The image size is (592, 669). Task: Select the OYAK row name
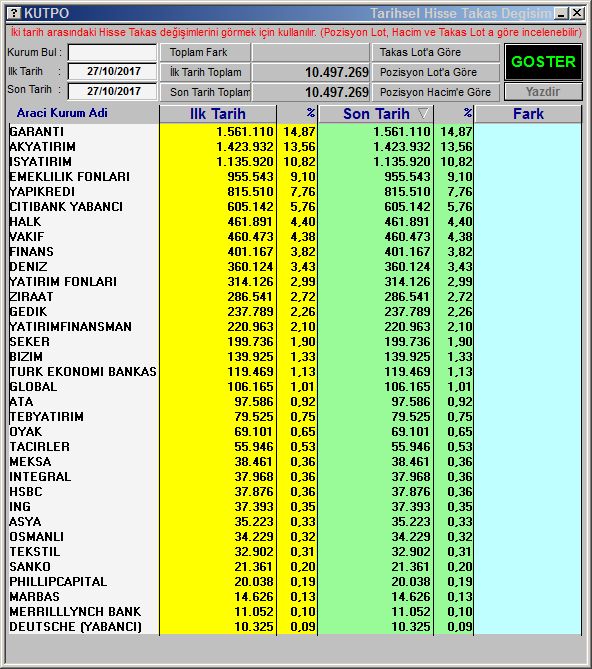[x=26, y=432]
